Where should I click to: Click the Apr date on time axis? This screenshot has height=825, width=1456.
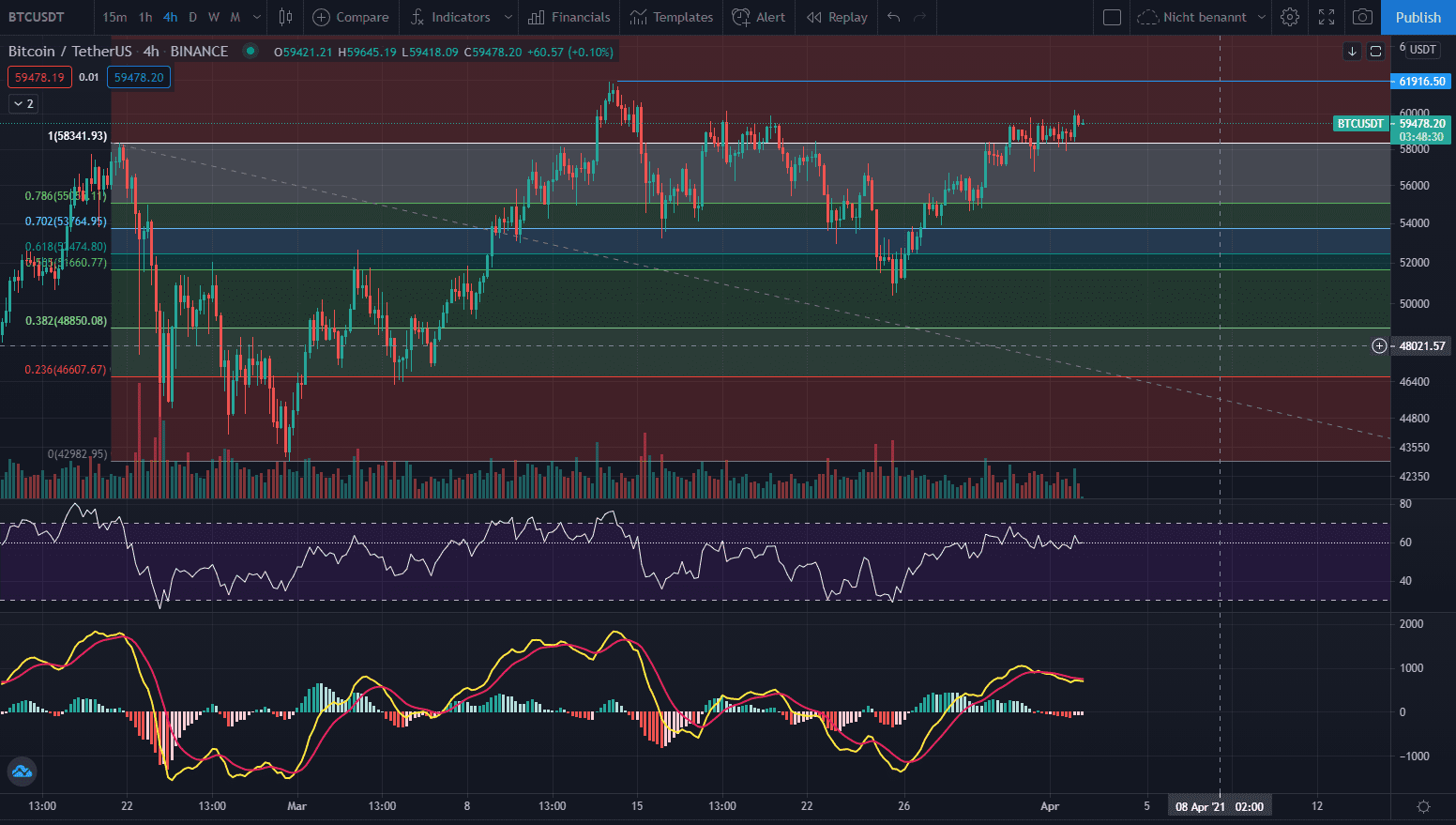coord(1050,805)
